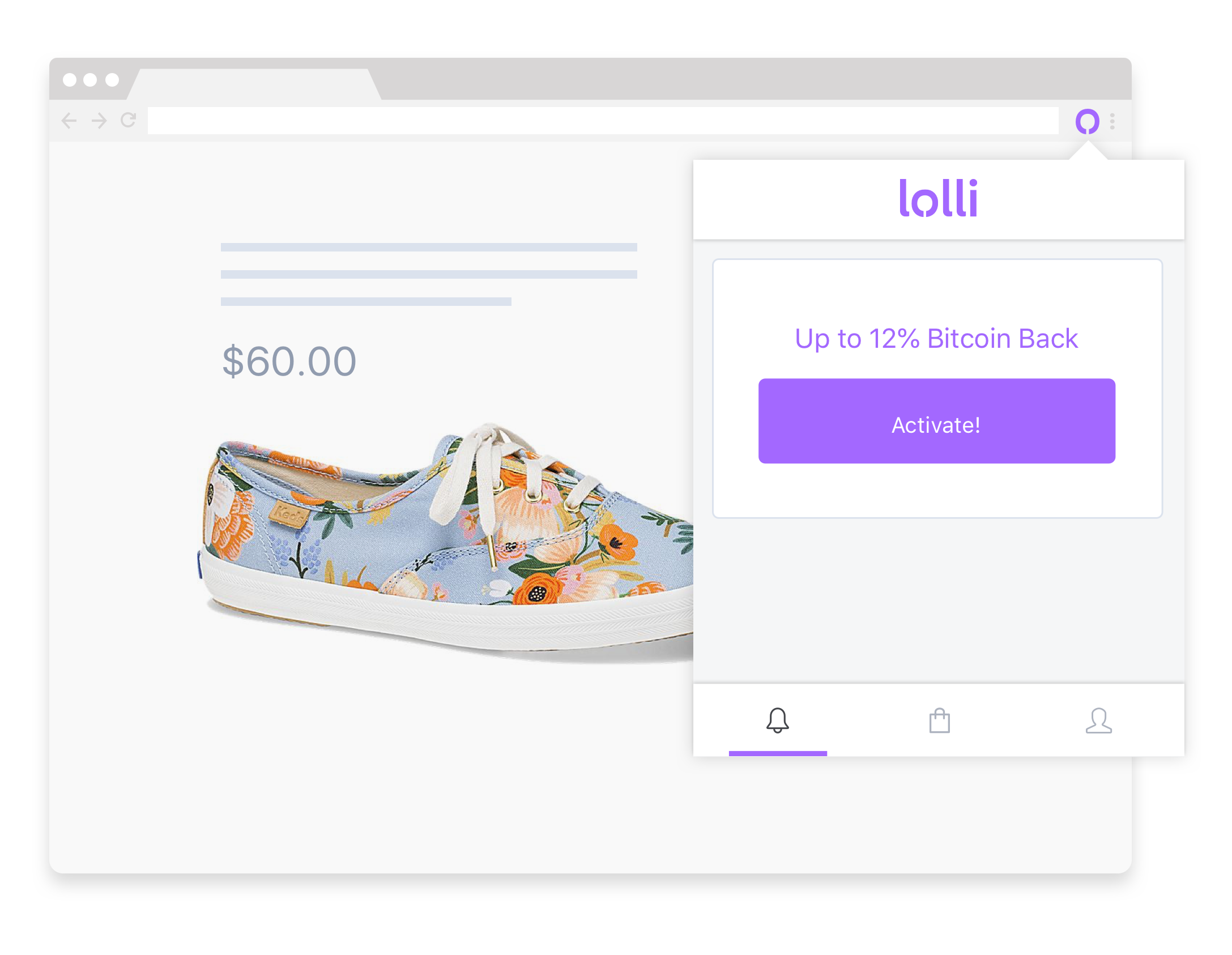This screenshot has height=955, width=1232.
Task: Click the top product description line
Action: tap(429, 247)
